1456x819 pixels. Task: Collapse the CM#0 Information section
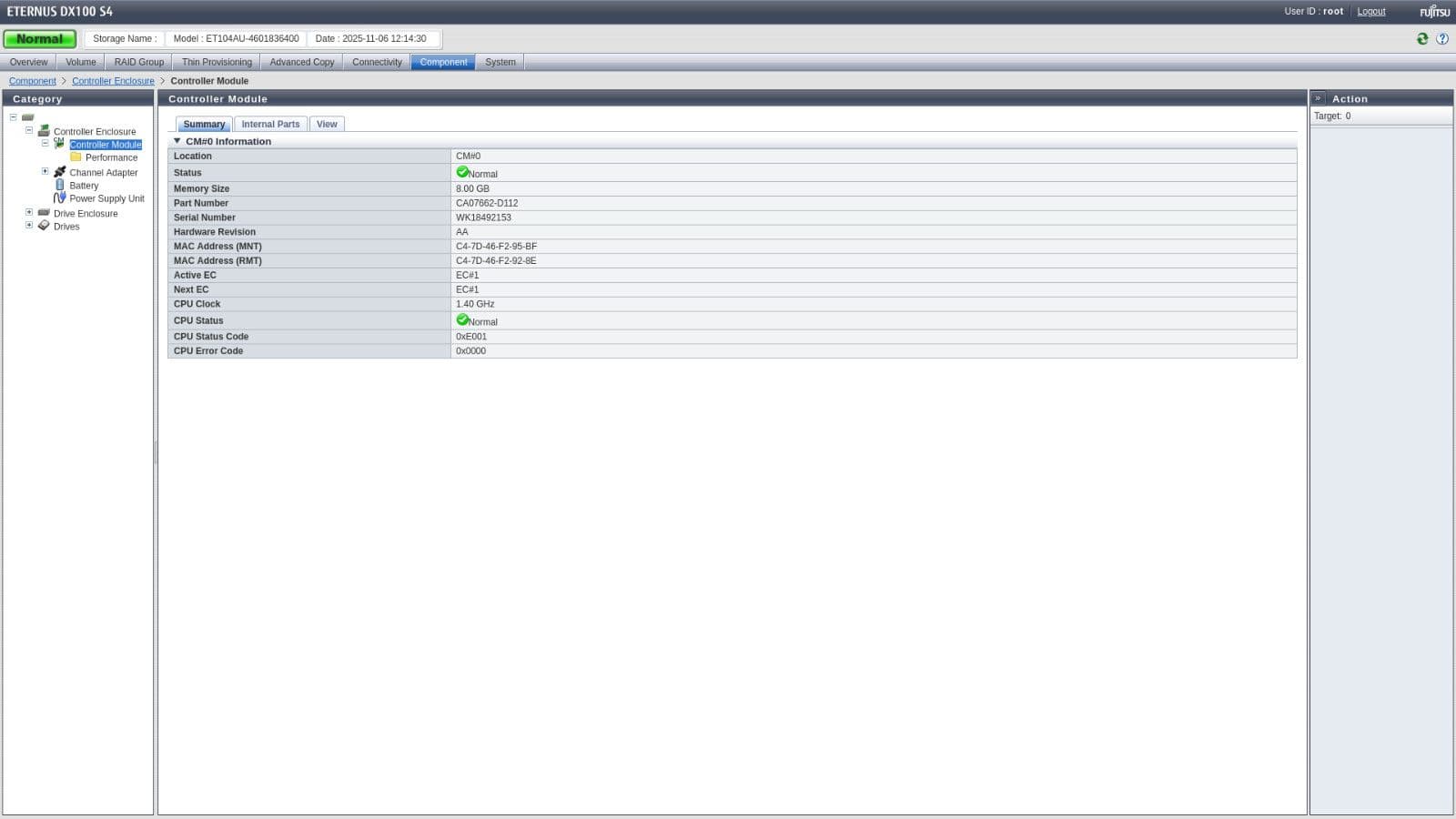coord(177,141)
